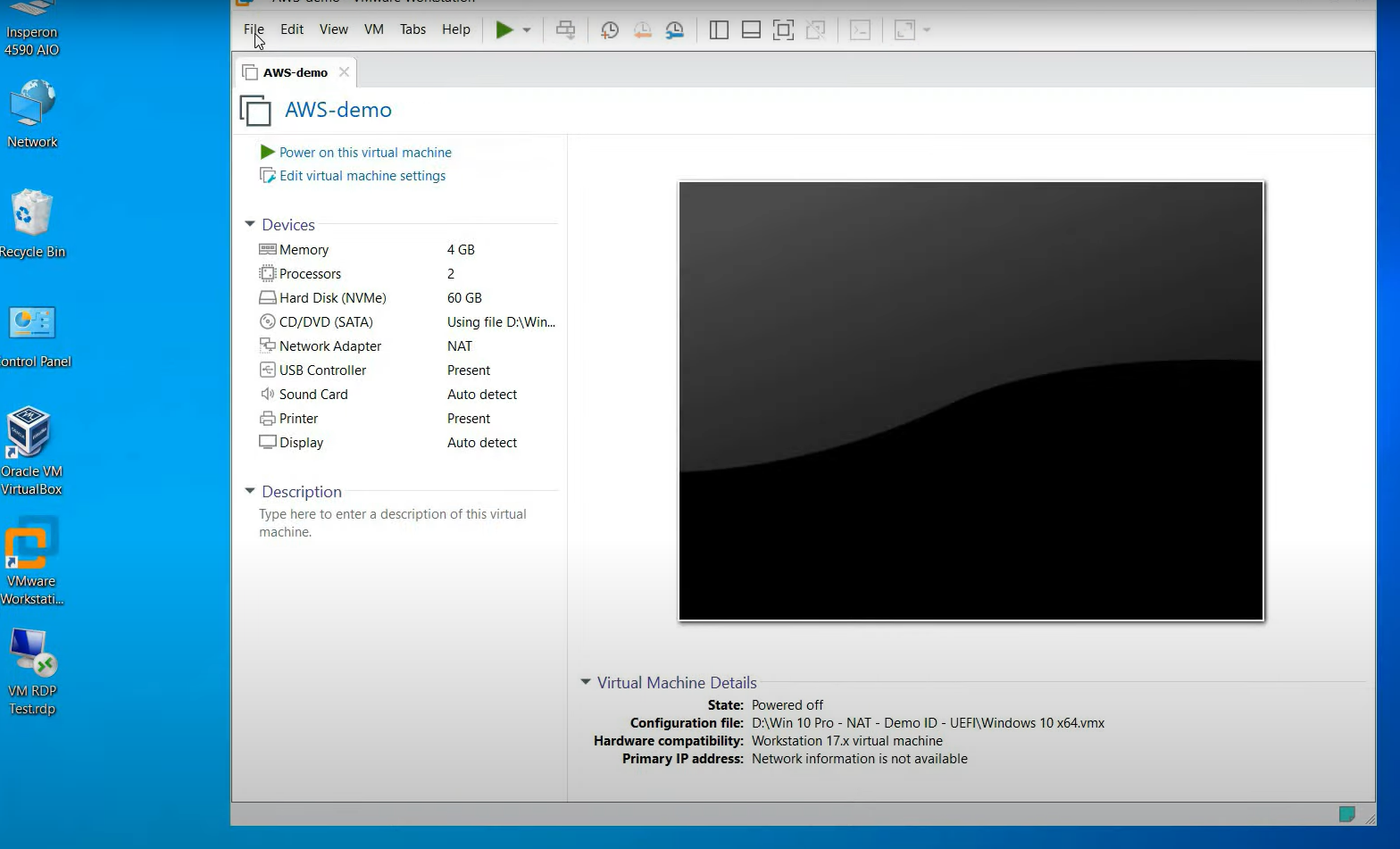Select the Hard Disk (NVMe) device
Screen dimensions: 1400x849
(407, 298)
